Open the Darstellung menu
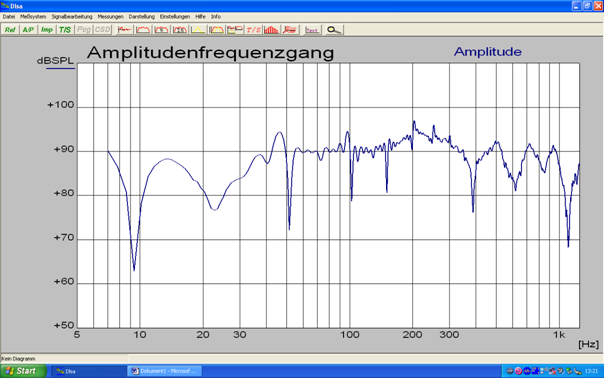This screenshot has width=605, height=379. (142, 17)
